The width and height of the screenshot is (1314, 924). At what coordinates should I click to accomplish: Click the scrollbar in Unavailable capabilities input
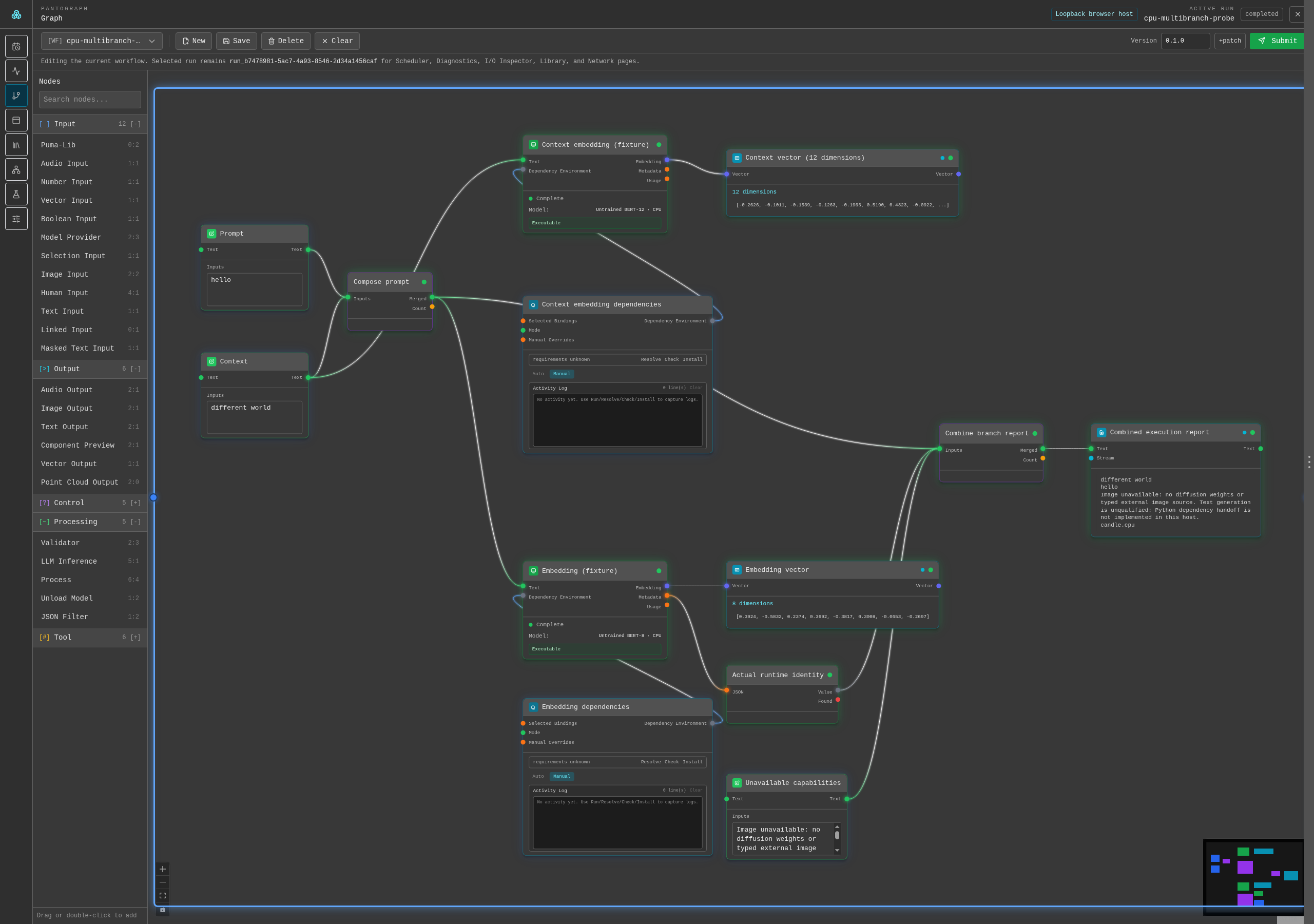point(837,839)
